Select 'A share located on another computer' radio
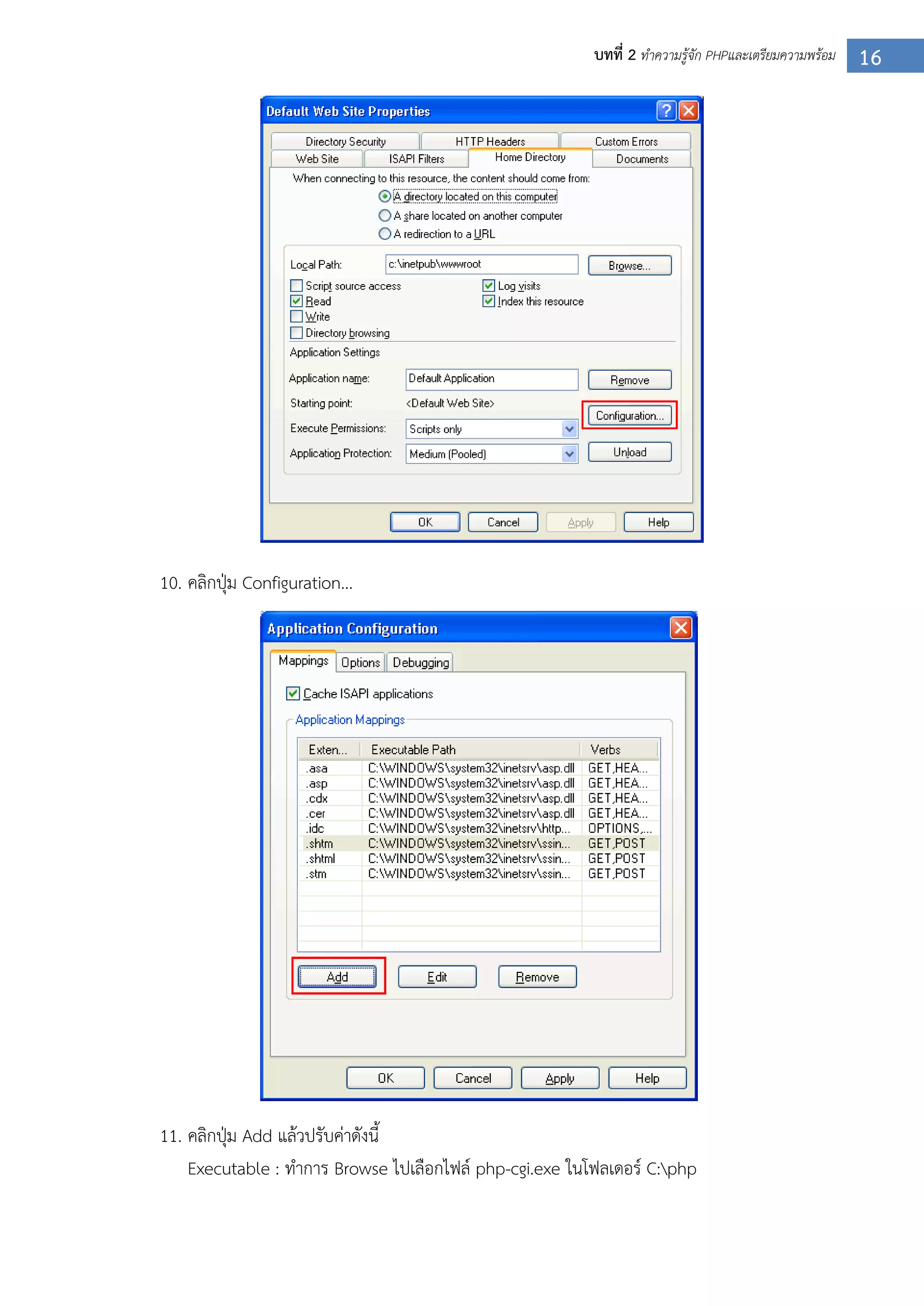This screenshot has height=1306, width=924. [384, 216]
